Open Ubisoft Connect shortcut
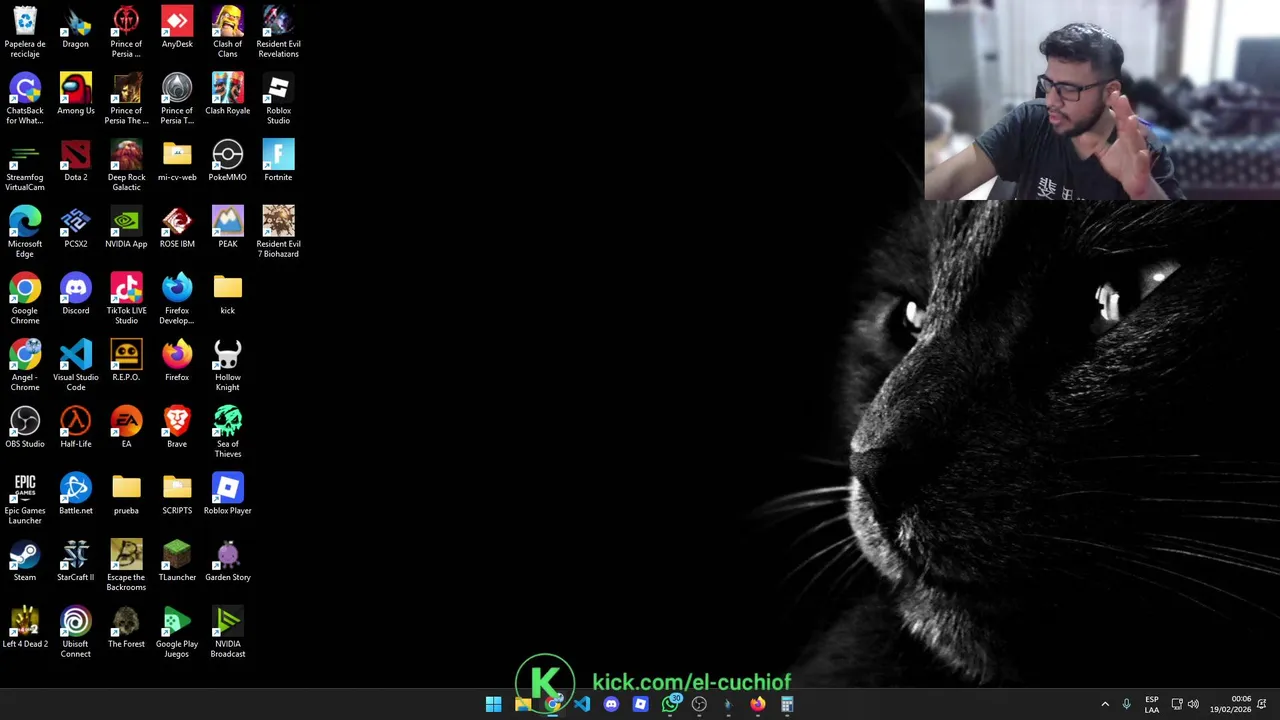 pos(76,632)
